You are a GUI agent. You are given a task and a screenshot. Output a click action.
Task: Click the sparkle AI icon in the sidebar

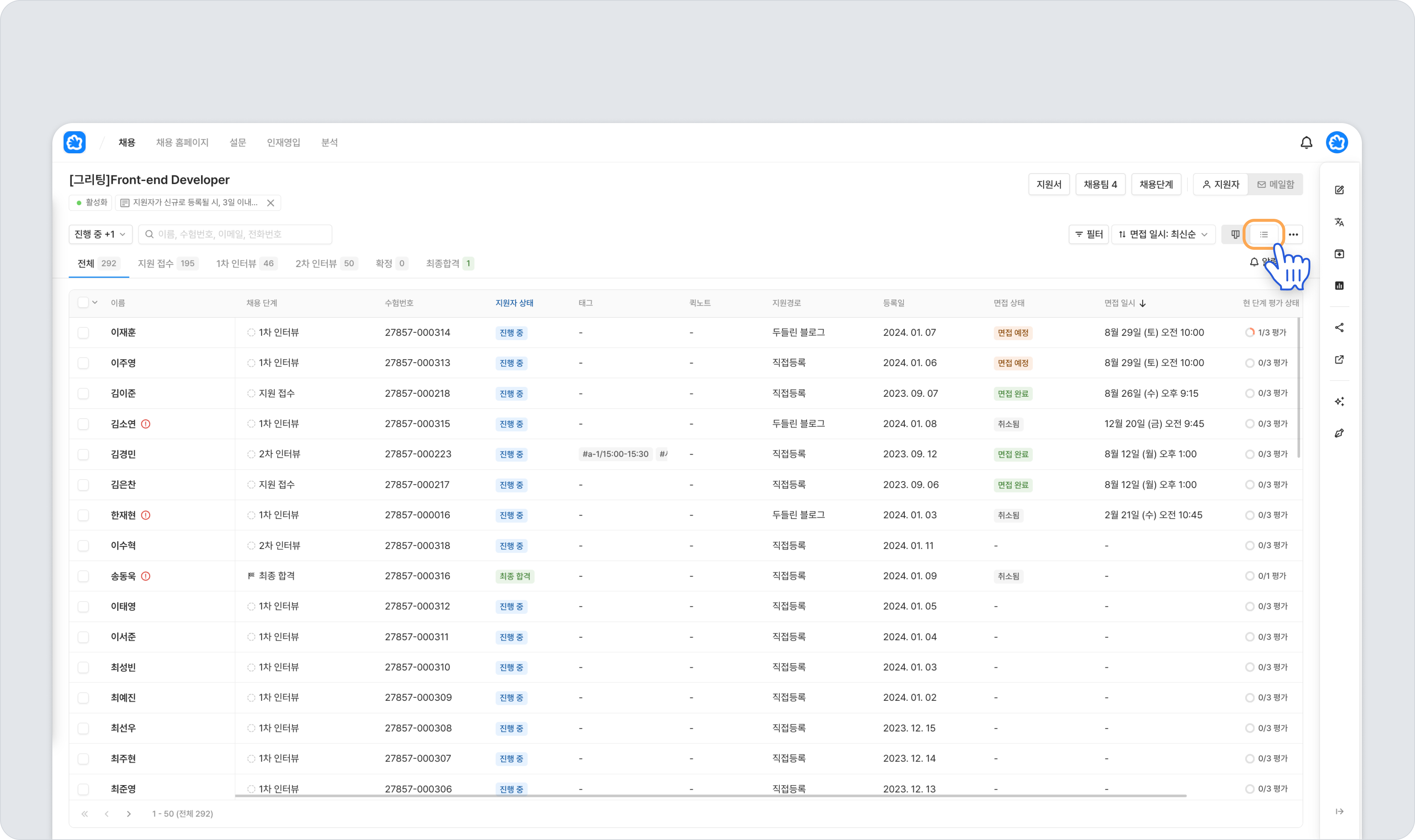[x=1339, y=401]
